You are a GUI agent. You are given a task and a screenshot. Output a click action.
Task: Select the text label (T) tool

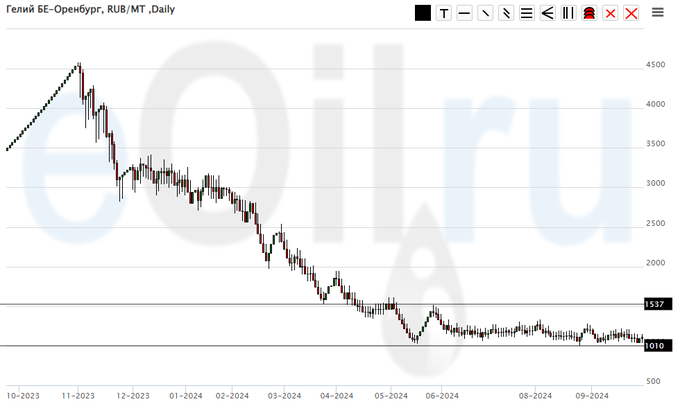click(444, 13)
